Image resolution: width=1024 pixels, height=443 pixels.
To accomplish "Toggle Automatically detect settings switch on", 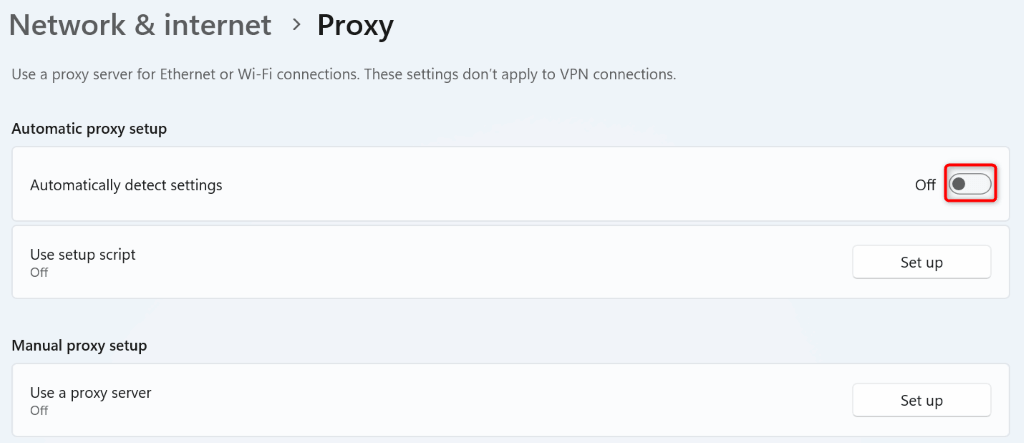I will tap(969, 185).
